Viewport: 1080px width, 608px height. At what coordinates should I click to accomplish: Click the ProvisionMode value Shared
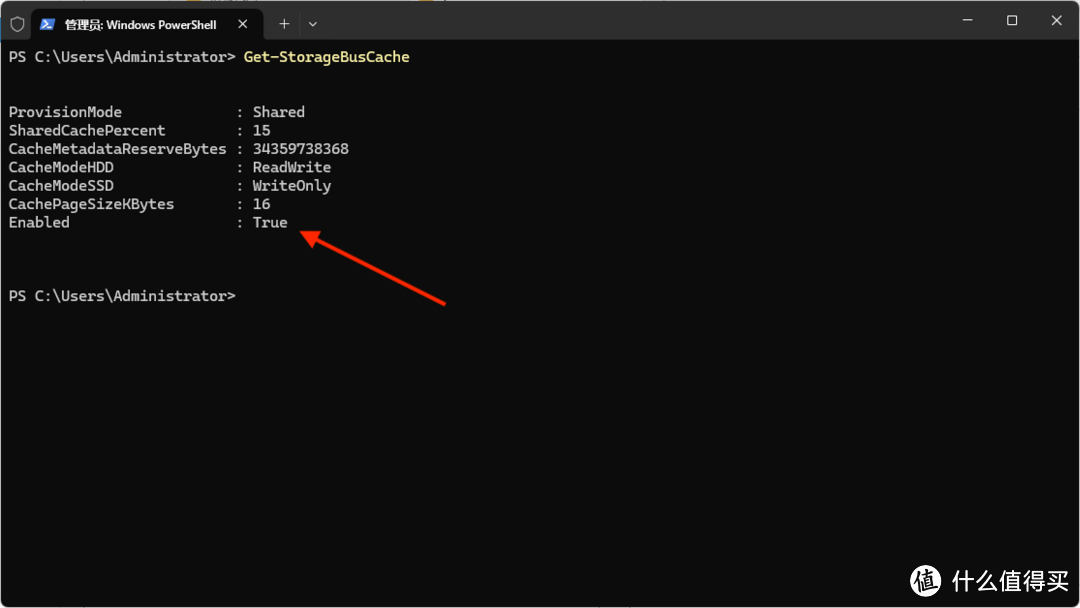pos(278,112)
